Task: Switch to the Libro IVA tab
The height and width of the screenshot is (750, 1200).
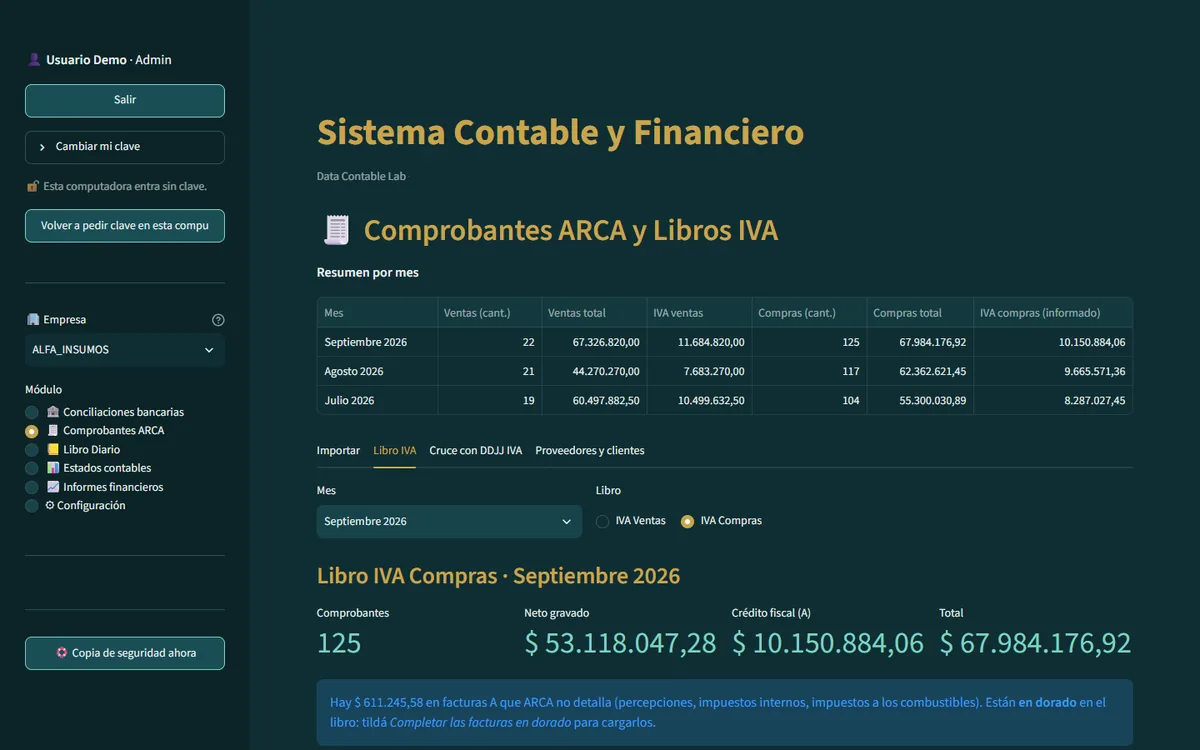Action: point(395,451)
